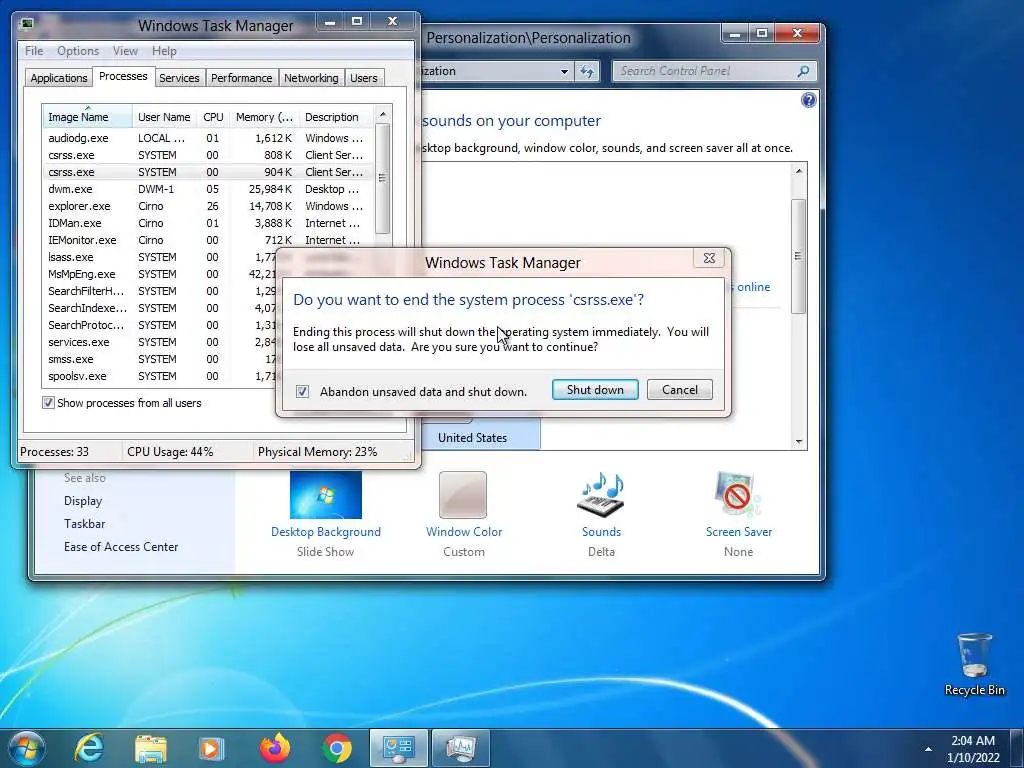Launch Internet Explorer from taskbar
Viewport: 1024px width, 768px height.
[x=89, y=748]
